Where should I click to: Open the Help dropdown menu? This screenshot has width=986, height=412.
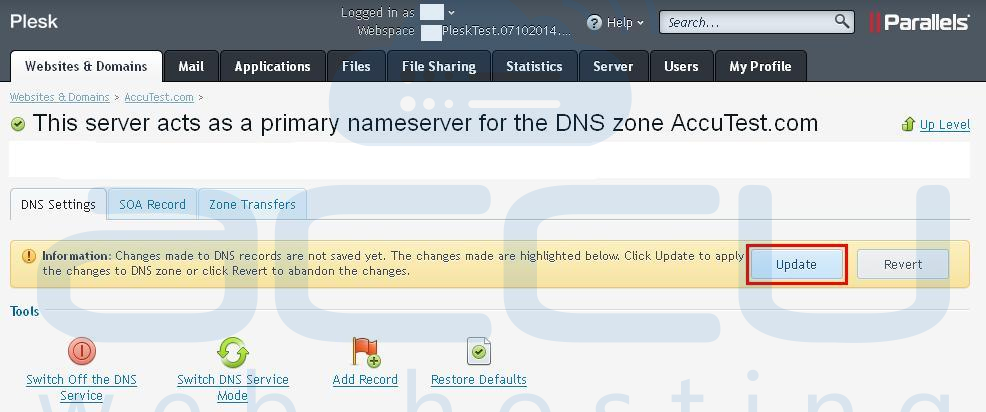pos(625,23)
